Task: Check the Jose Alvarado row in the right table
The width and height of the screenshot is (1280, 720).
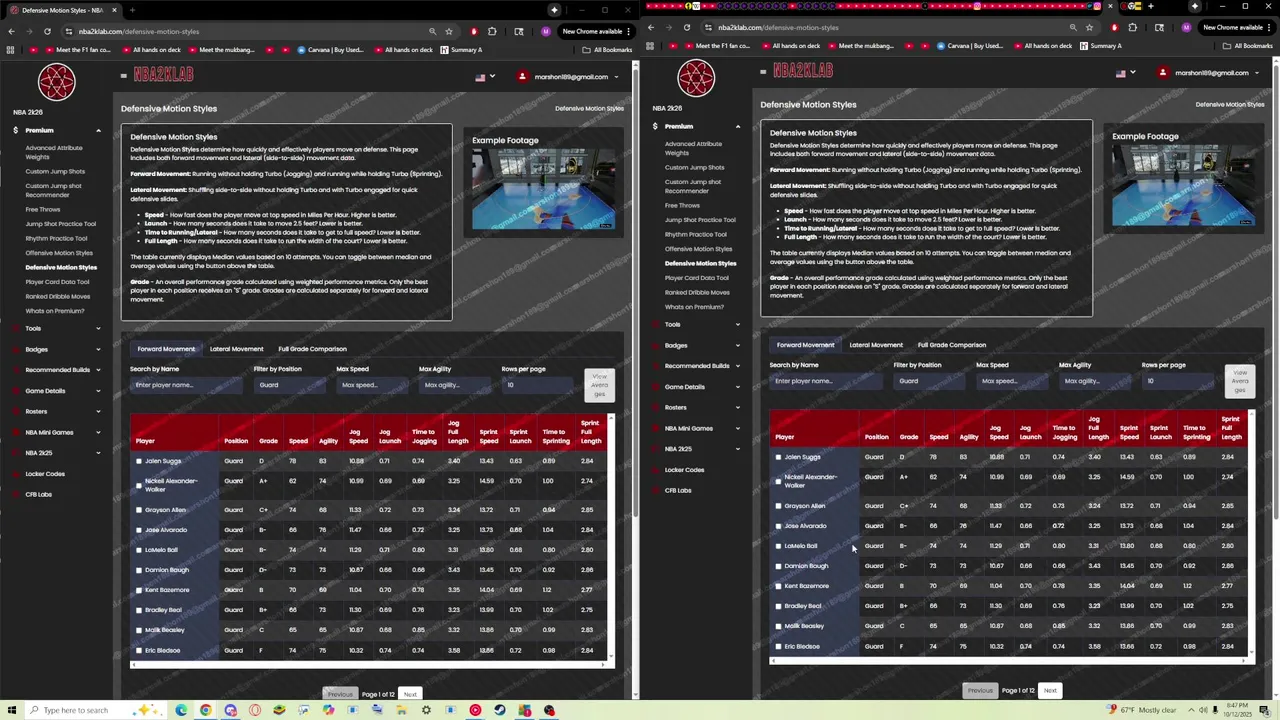Action: [778, 526]
